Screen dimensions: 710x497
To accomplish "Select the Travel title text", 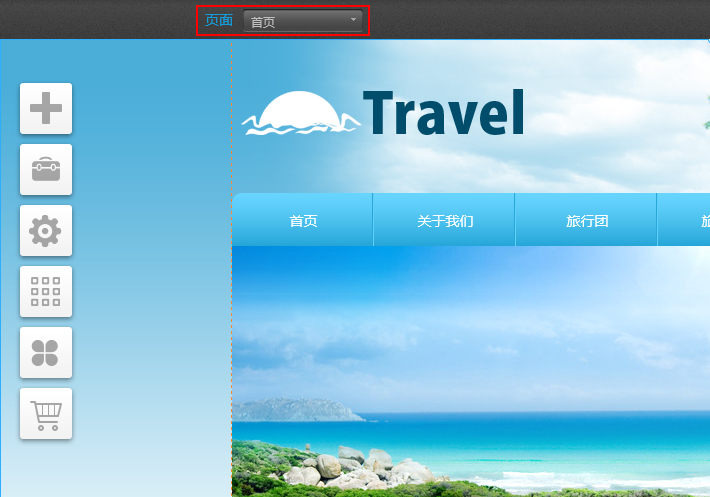I will tap(444, 114).
